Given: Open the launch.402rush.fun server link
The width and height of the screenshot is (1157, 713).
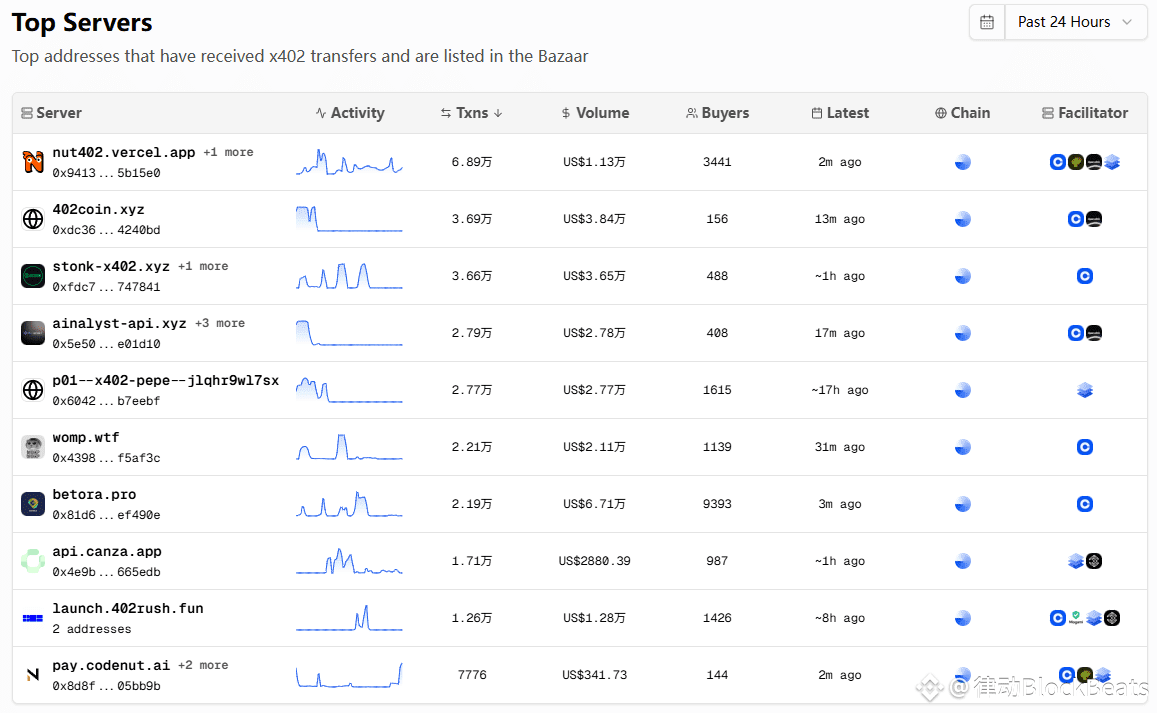Looking at the screenshot, I should pos(128,609).
